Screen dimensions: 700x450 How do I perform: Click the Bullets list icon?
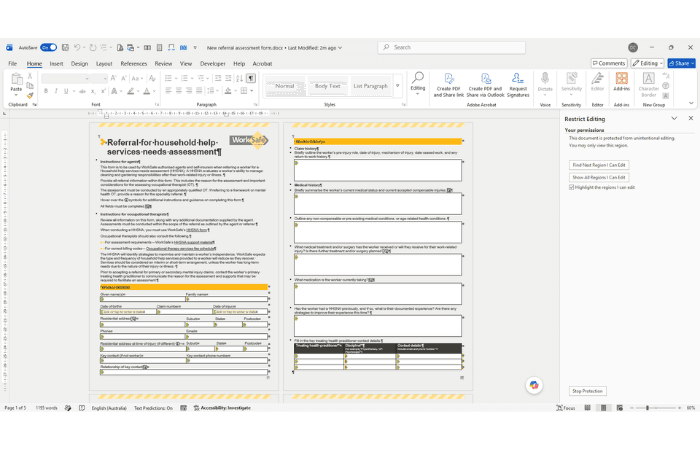(168, 78)
